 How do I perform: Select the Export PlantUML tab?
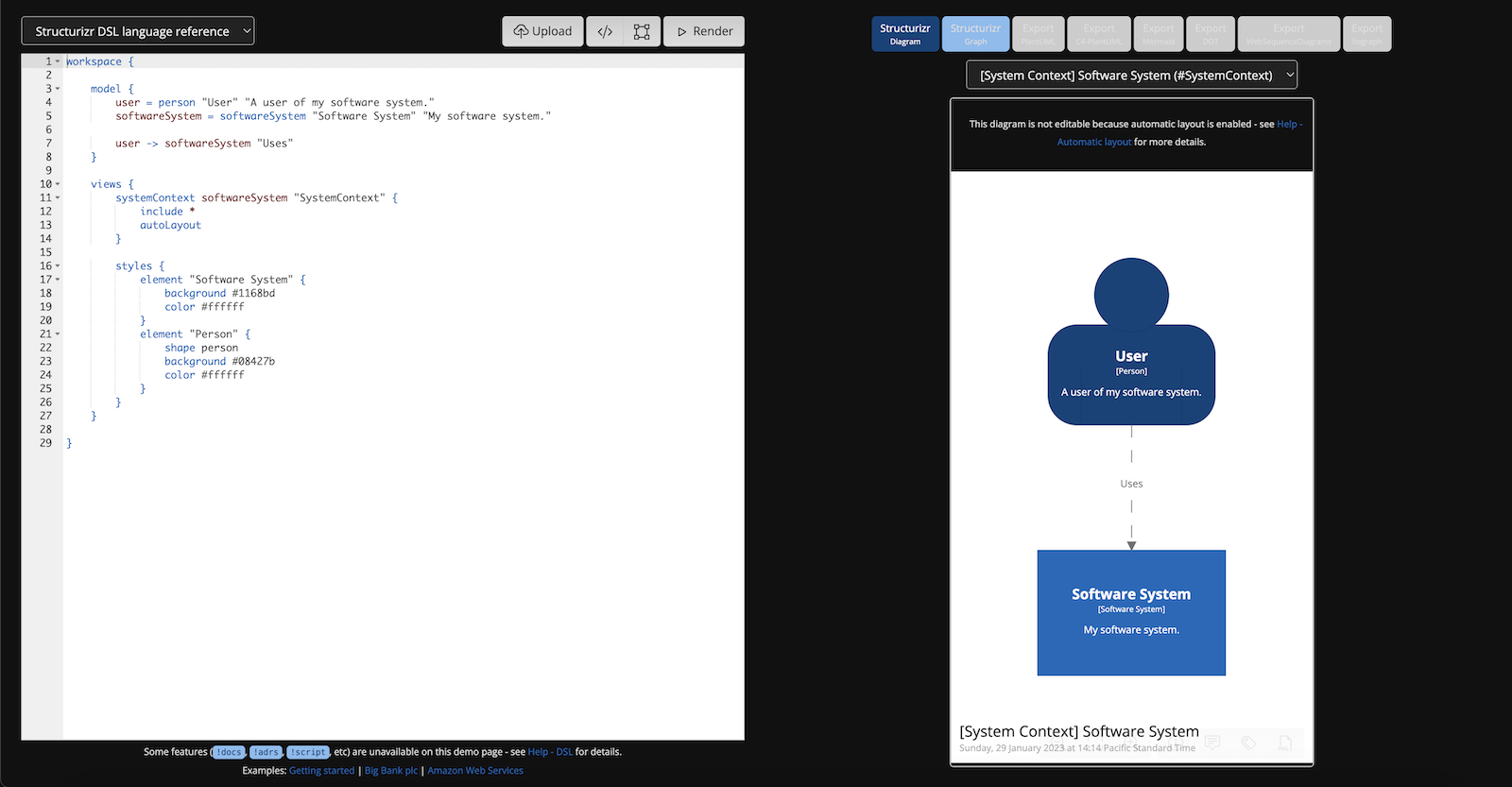(x=1038, y=34)
